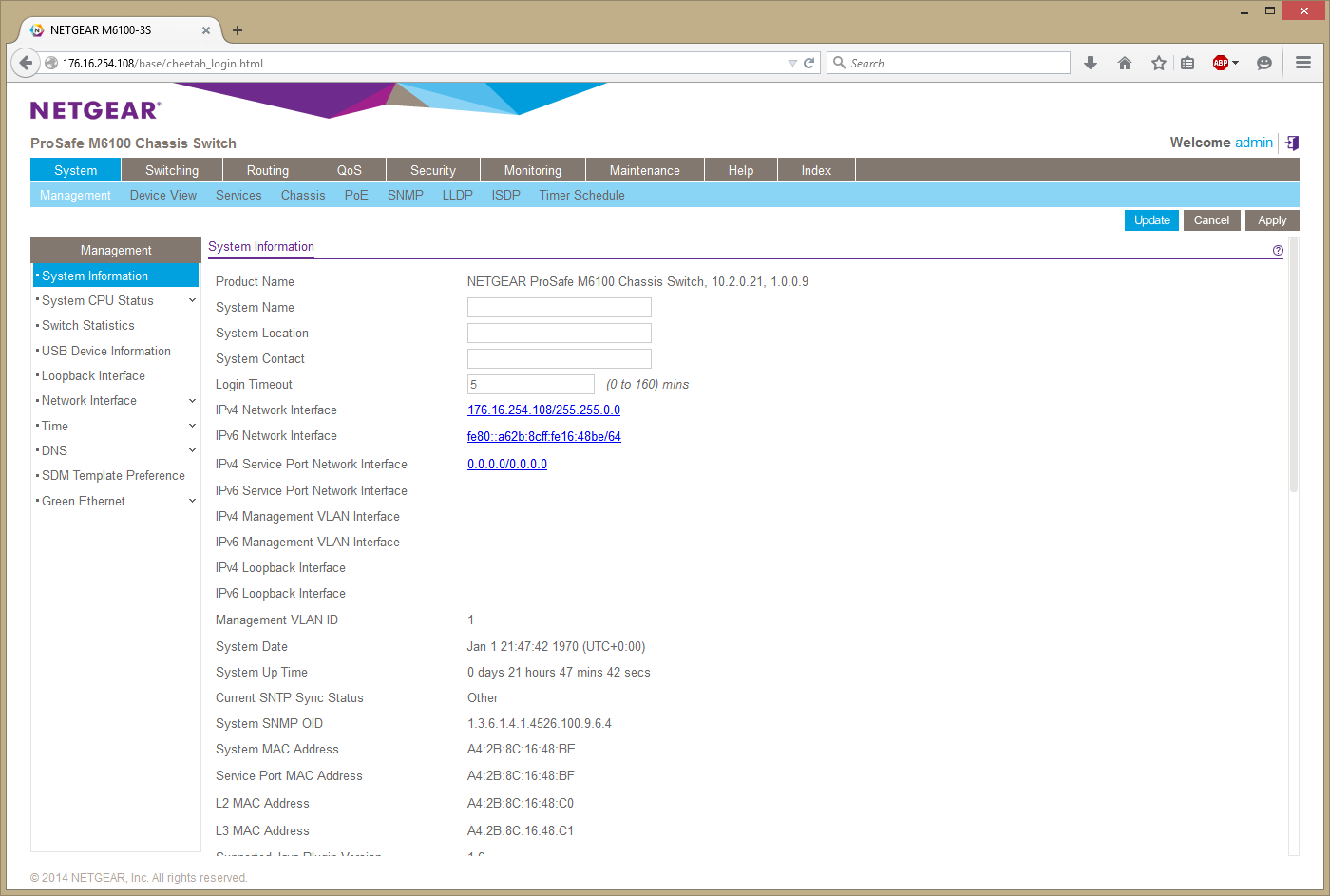1330x896 pixels.
Task: Open PoE submenu
Action: tap(356, 195)
